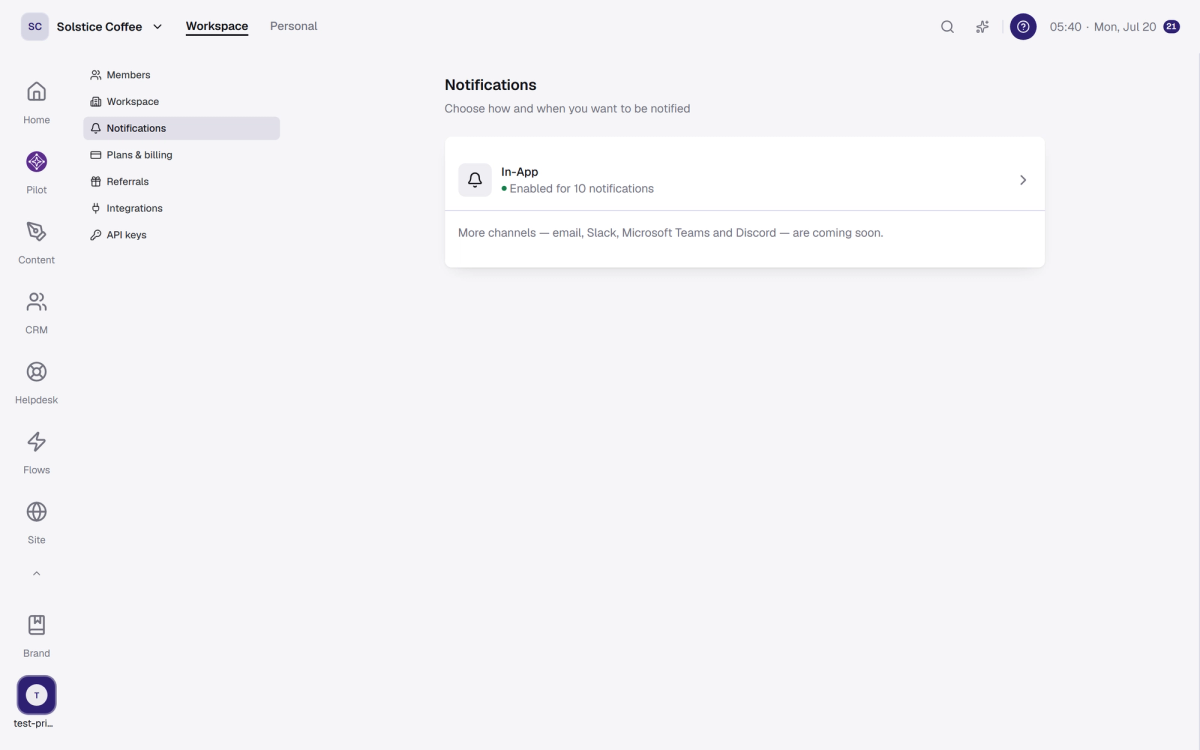
Task: Click "Enabled for 10 notifications" status
Action: 578,188
